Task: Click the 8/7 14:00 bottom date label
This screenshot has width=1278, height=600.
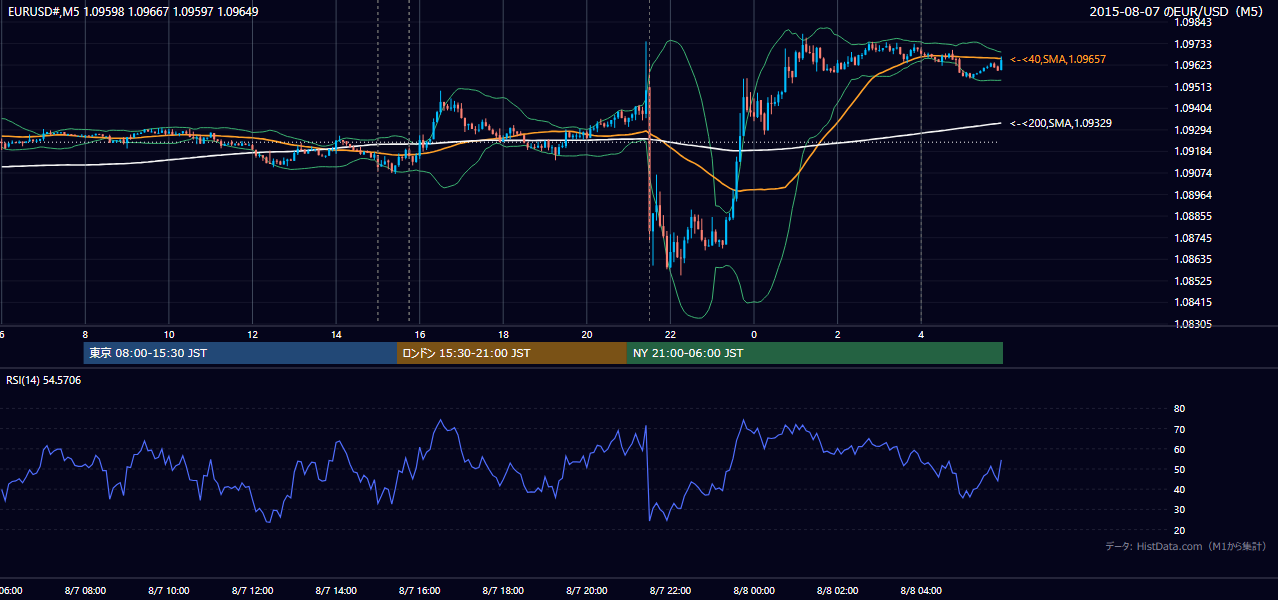Action: pos(336,591)
